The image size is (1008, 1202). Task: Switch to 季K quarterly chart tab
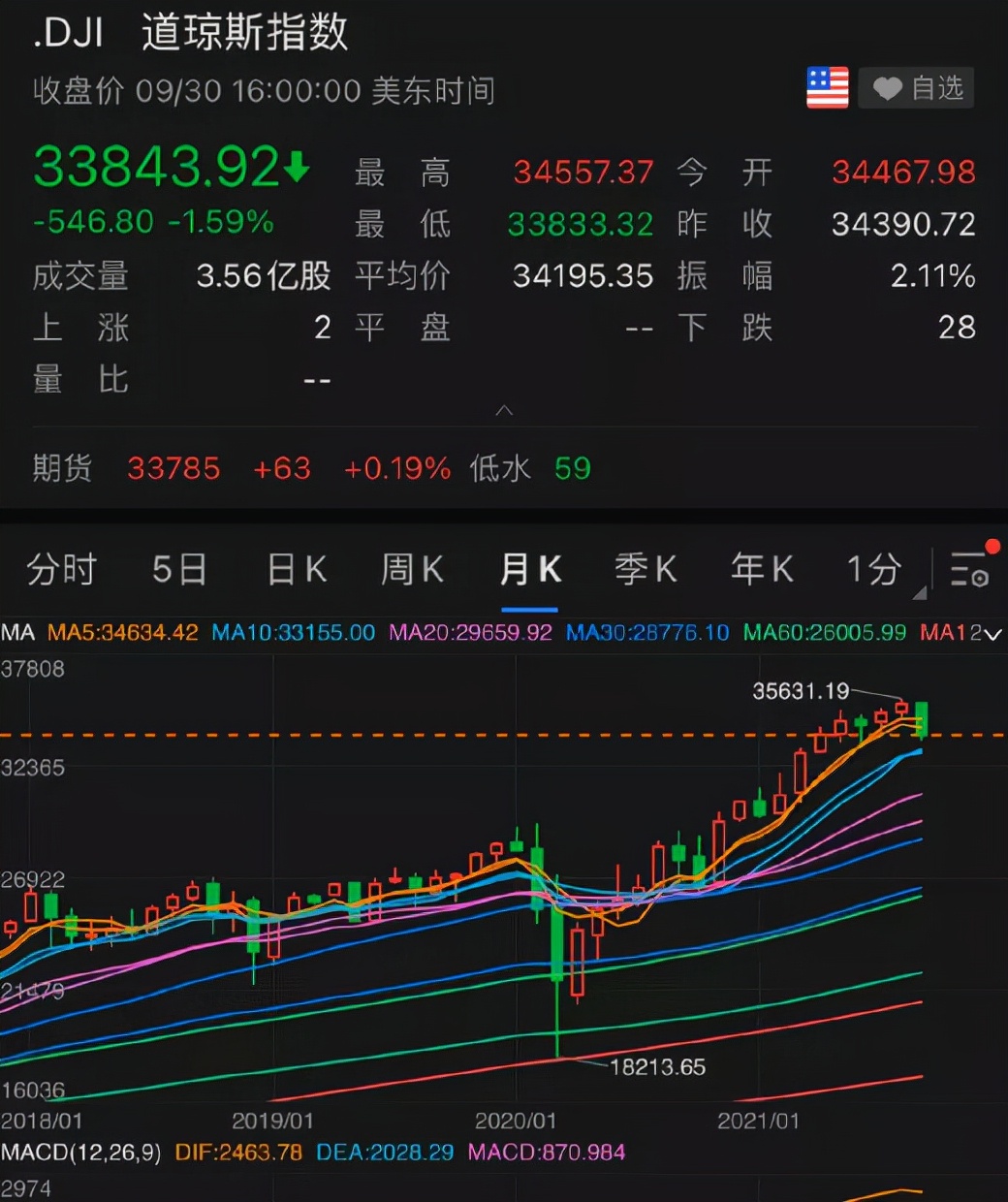(646, 570)
